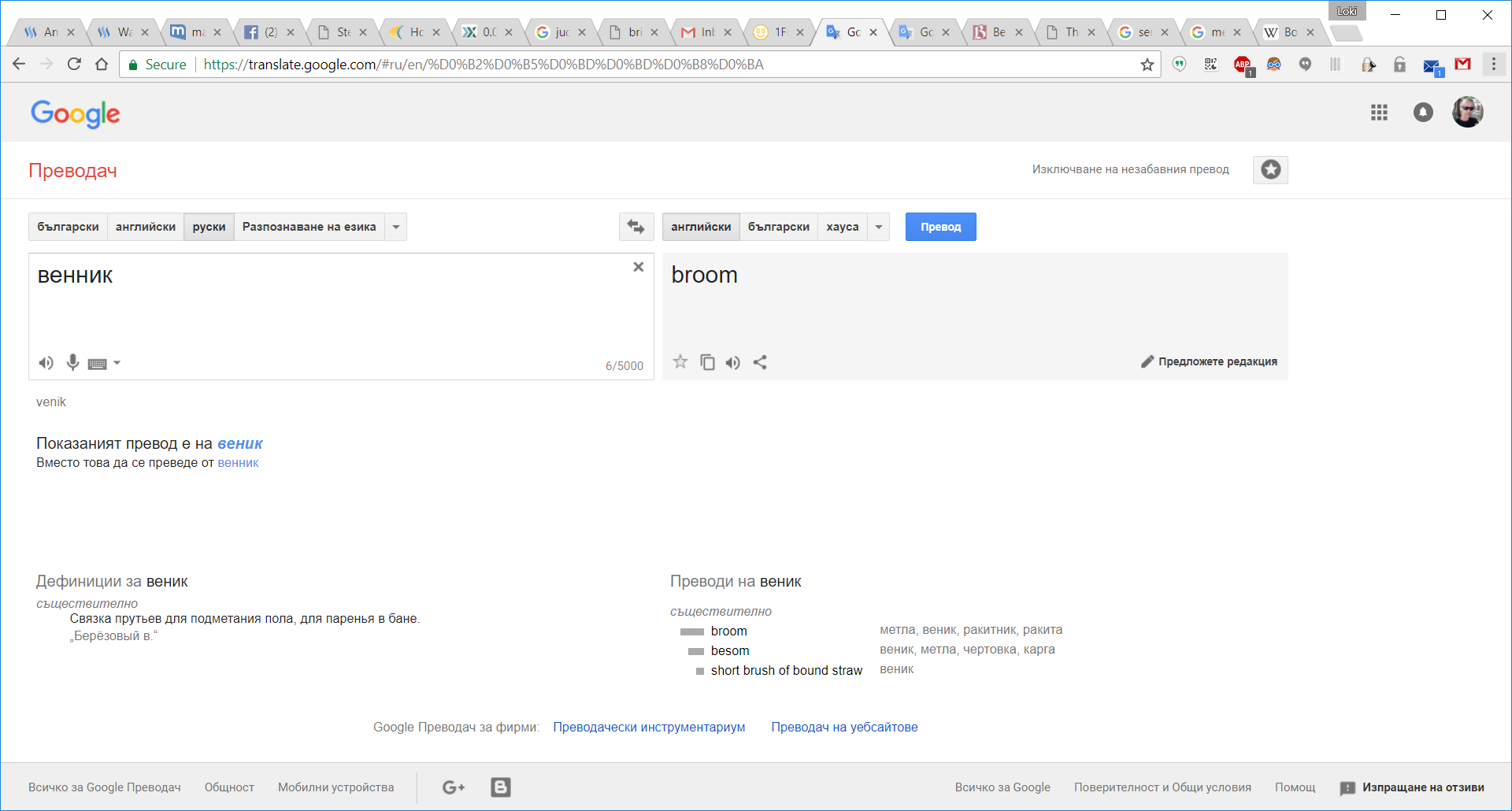The height and width of the screenshot is (811, 1512).
Task: Open Chrome menu three dots
Action: [1493, 65]
